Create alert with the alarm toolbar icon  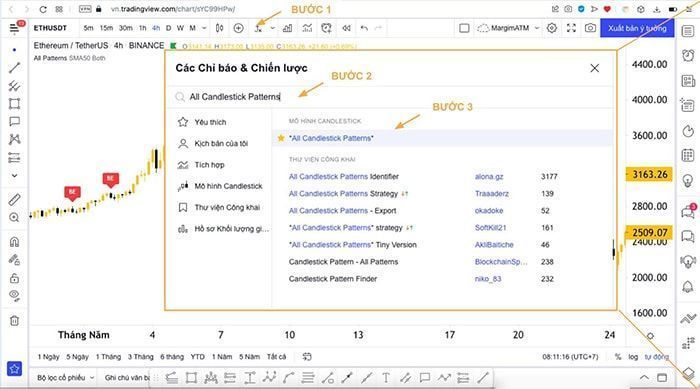[327, 28]
